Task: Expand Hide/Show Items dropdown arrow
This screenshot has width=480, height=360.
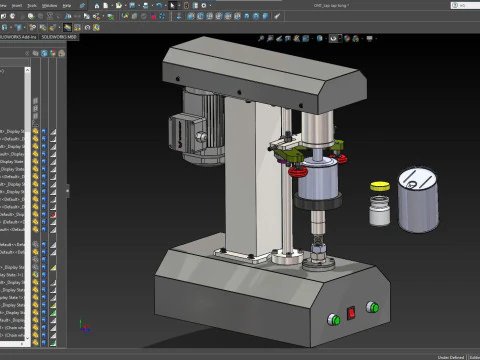Action: coord(340,39)
